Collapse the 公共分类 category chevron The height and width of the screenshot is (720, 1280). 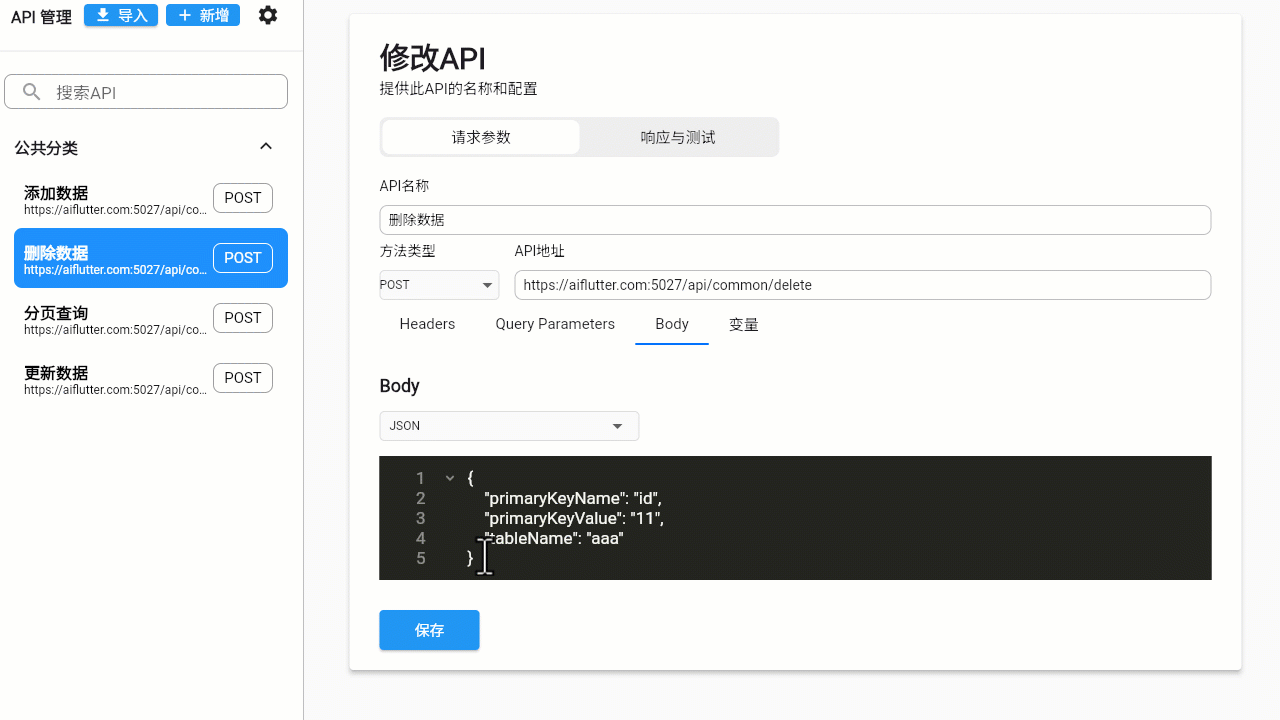[x=266, y=147]
